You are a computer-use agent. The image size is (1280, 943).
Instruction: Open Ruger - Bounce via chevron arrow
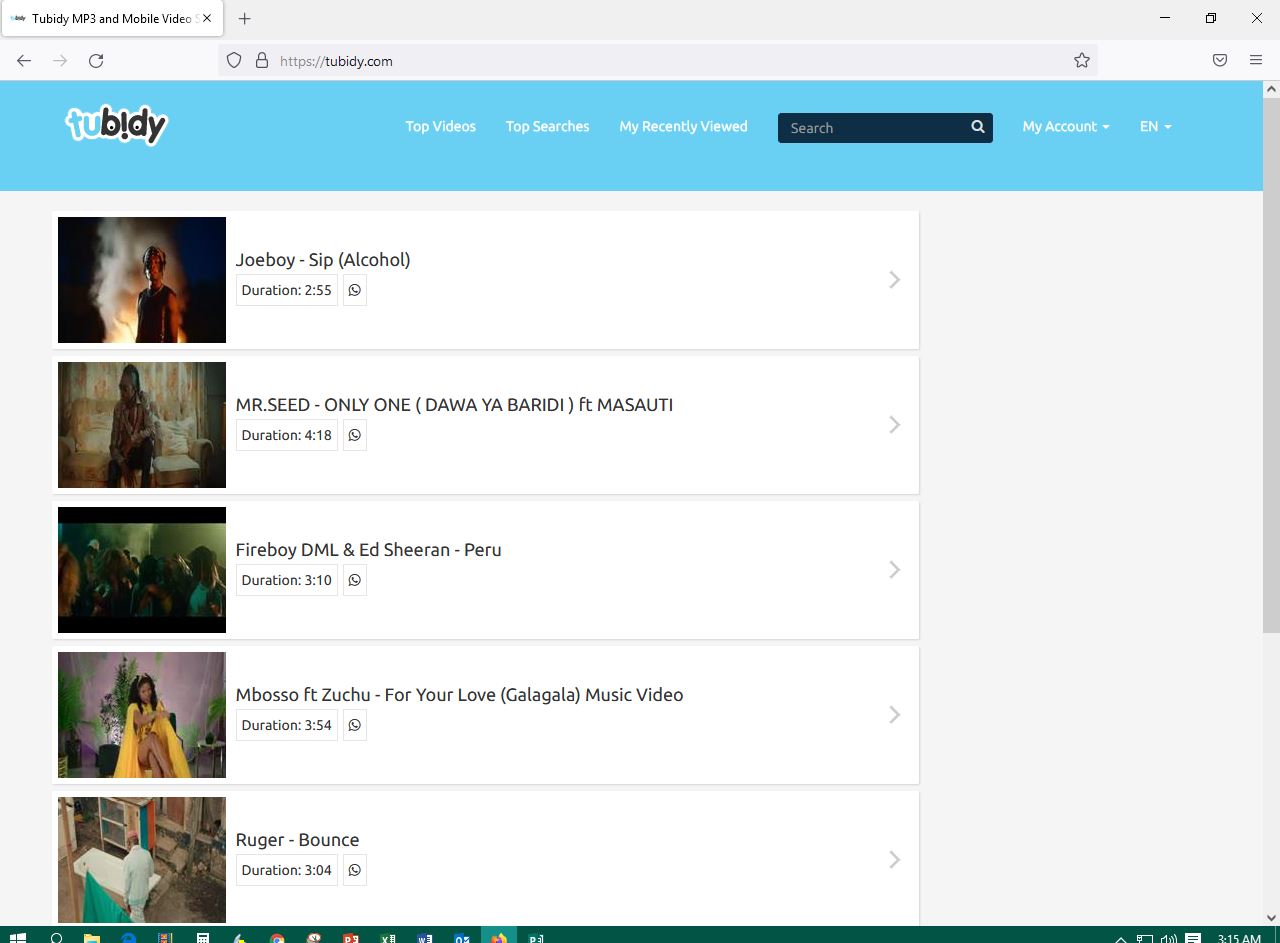[x=895, y=860]
